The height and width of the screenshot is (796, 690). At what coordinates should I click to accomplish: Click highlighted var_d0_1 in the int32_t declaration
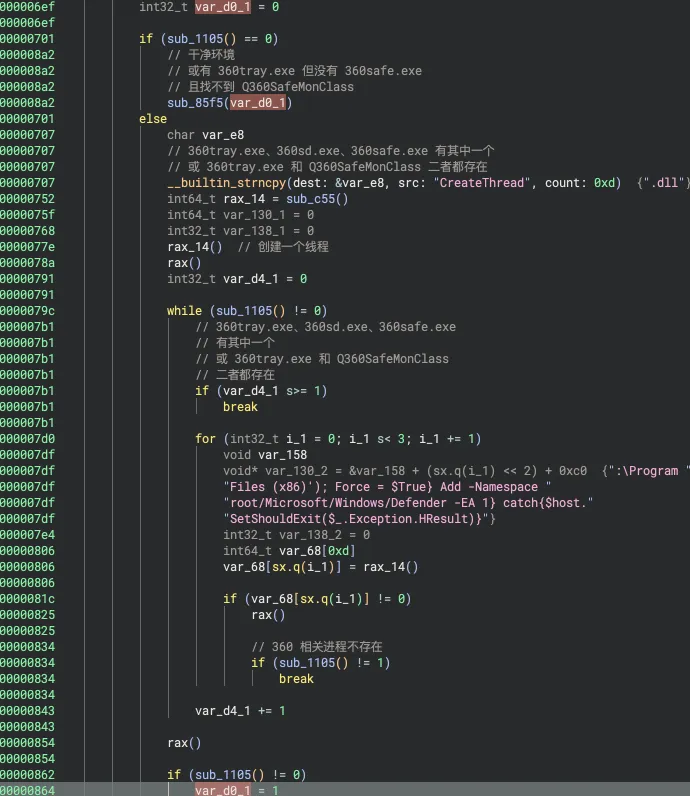223,7
